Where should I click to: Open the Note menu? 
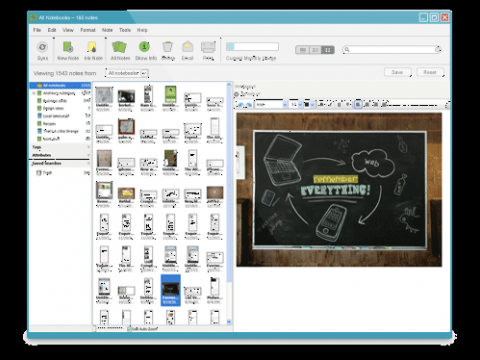pos(107,30)
